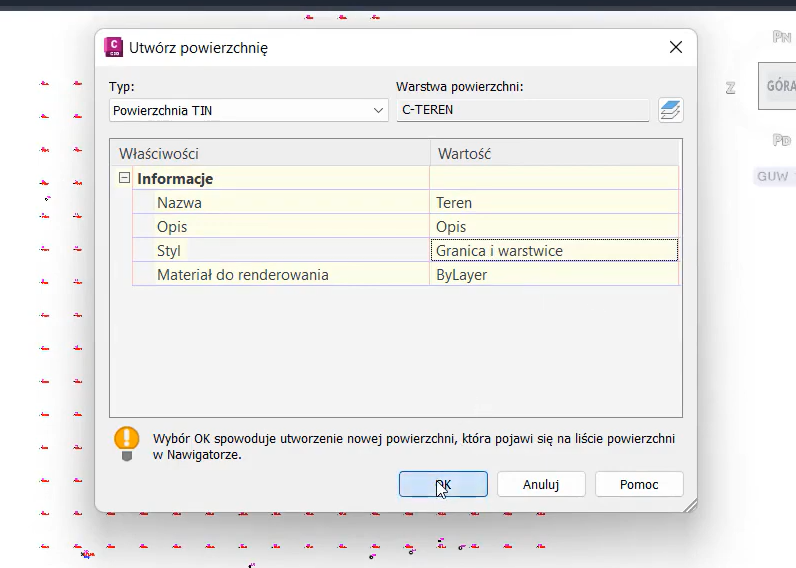796x568 pixels.
Task: Click the Civil 3D icon in dialog title
Action: pyautogui.click(x=113, y=47)
